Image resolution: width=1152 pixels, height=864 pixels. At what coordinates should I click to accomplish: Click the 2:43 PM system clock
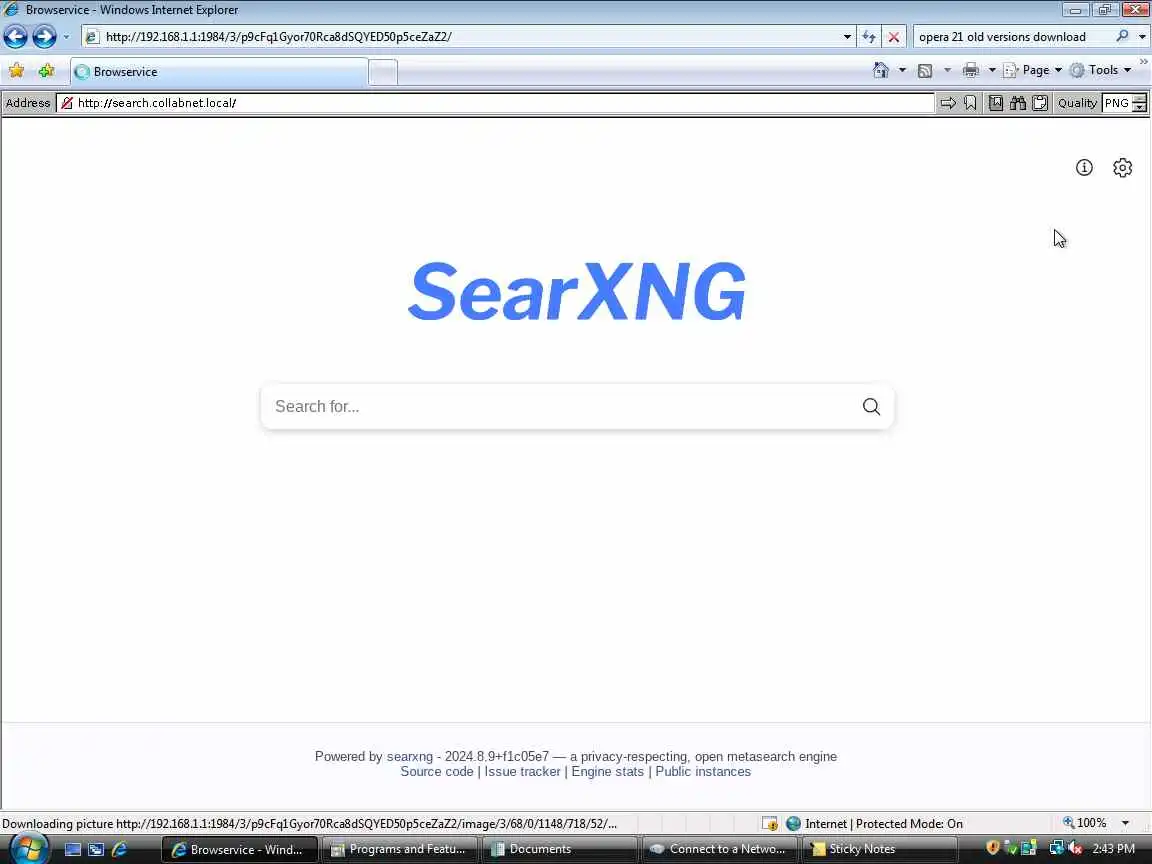click(x=1113, y=849)
